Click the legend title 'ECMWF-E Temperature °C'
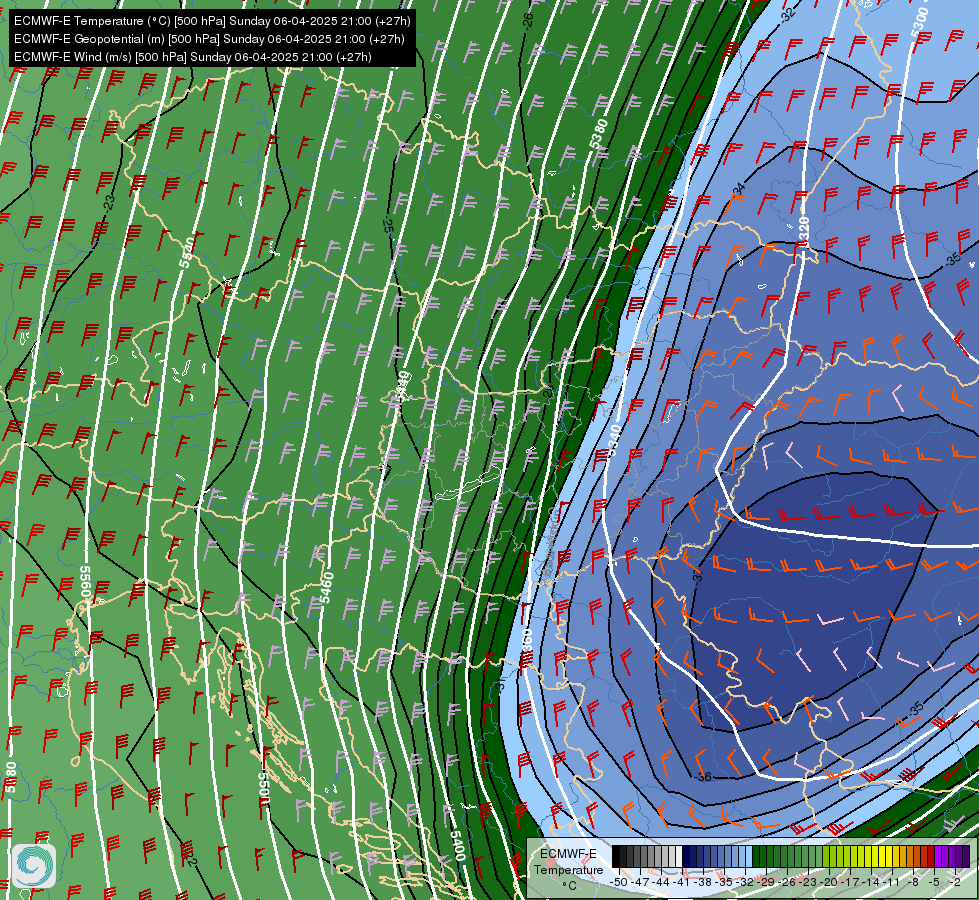 [569, 869]
